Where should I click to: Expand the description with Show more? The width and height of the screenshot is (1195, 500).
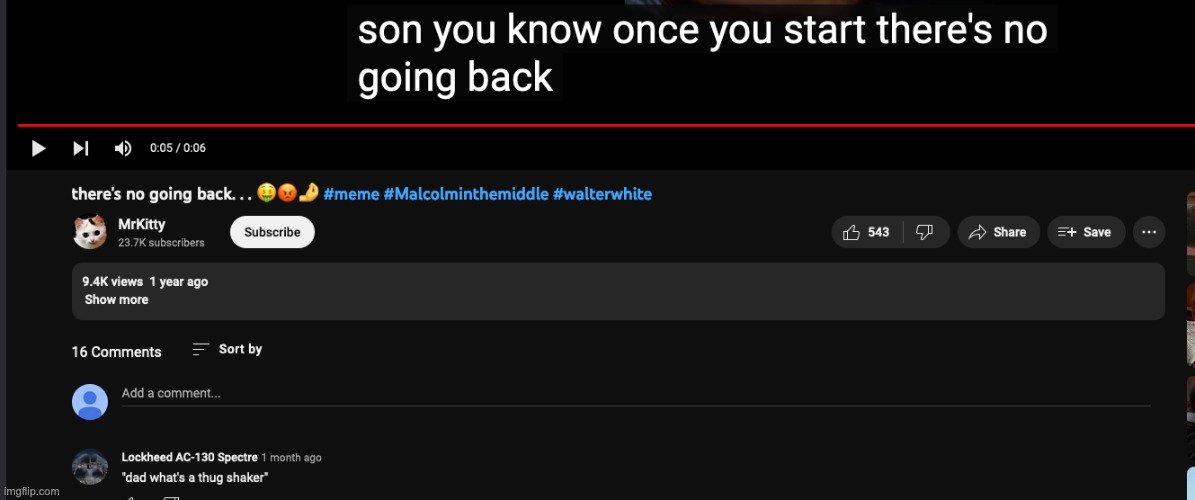pyautogui.click(x=116, y=300)
